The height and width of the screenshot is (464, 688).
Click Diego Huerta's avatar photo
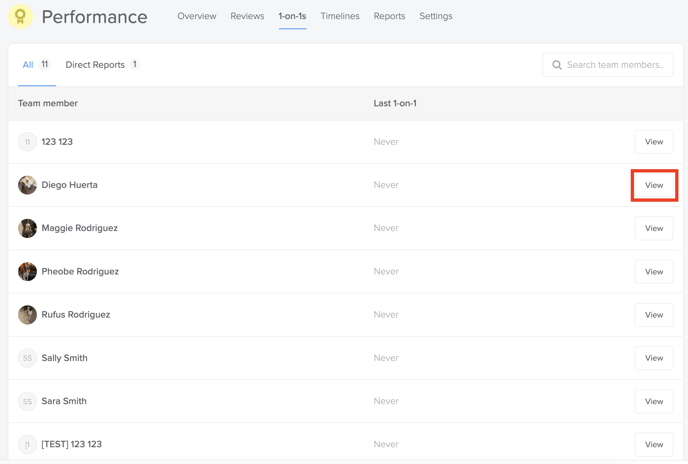pos(27,185)
